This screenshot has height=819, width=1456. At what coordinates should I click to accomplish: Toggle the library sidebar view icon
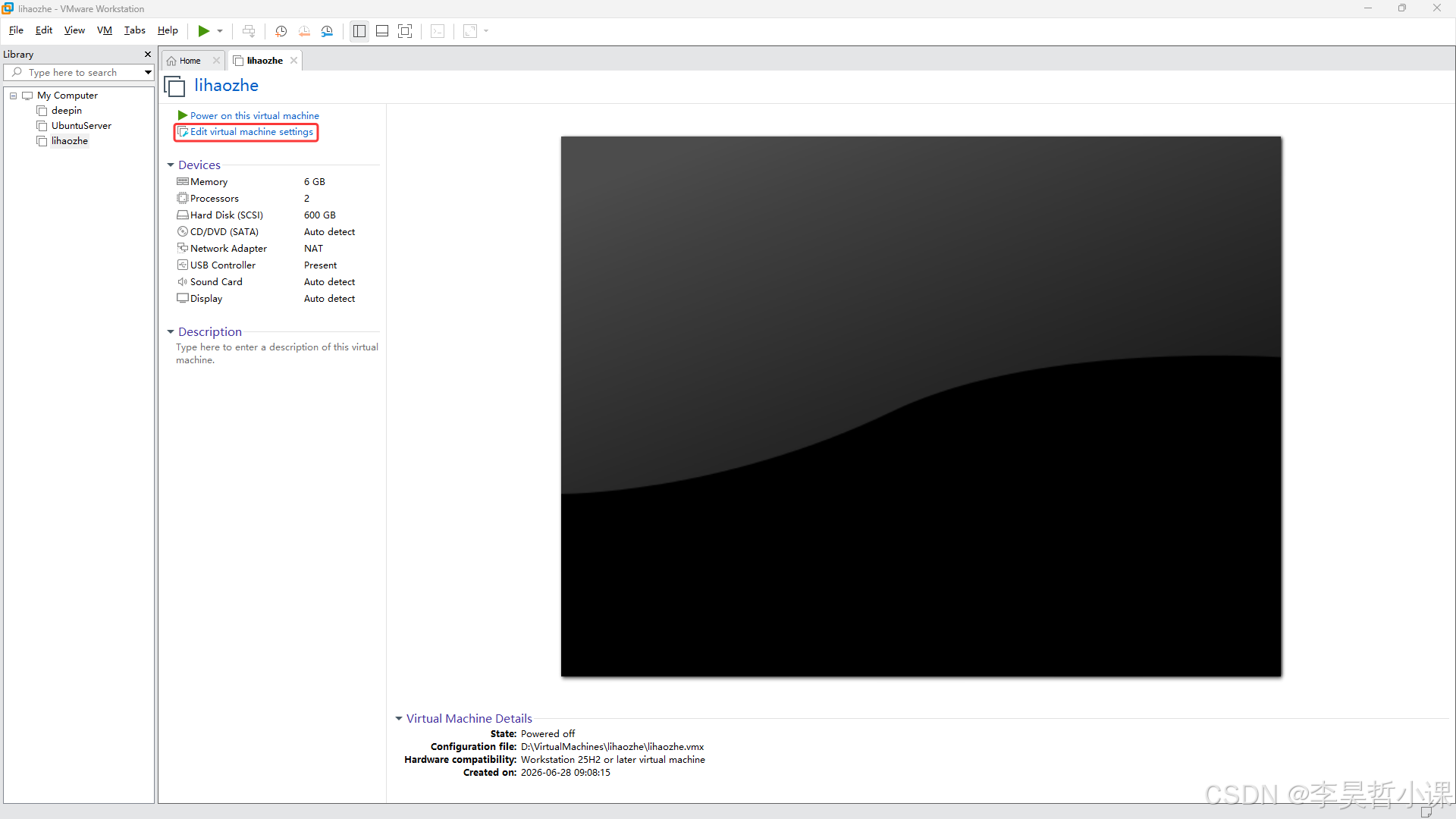point(359,31)
